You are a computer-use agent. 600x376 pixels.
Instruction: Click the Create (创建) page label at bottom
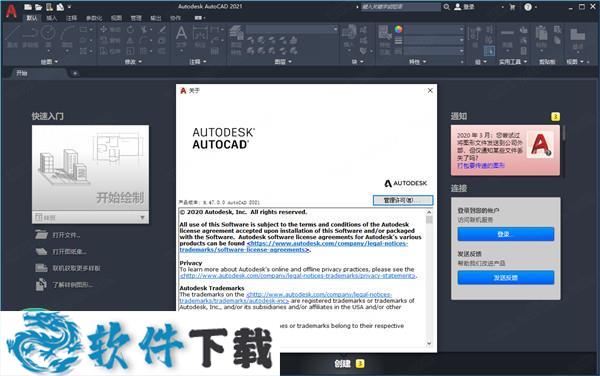click(x=342, y=364)
